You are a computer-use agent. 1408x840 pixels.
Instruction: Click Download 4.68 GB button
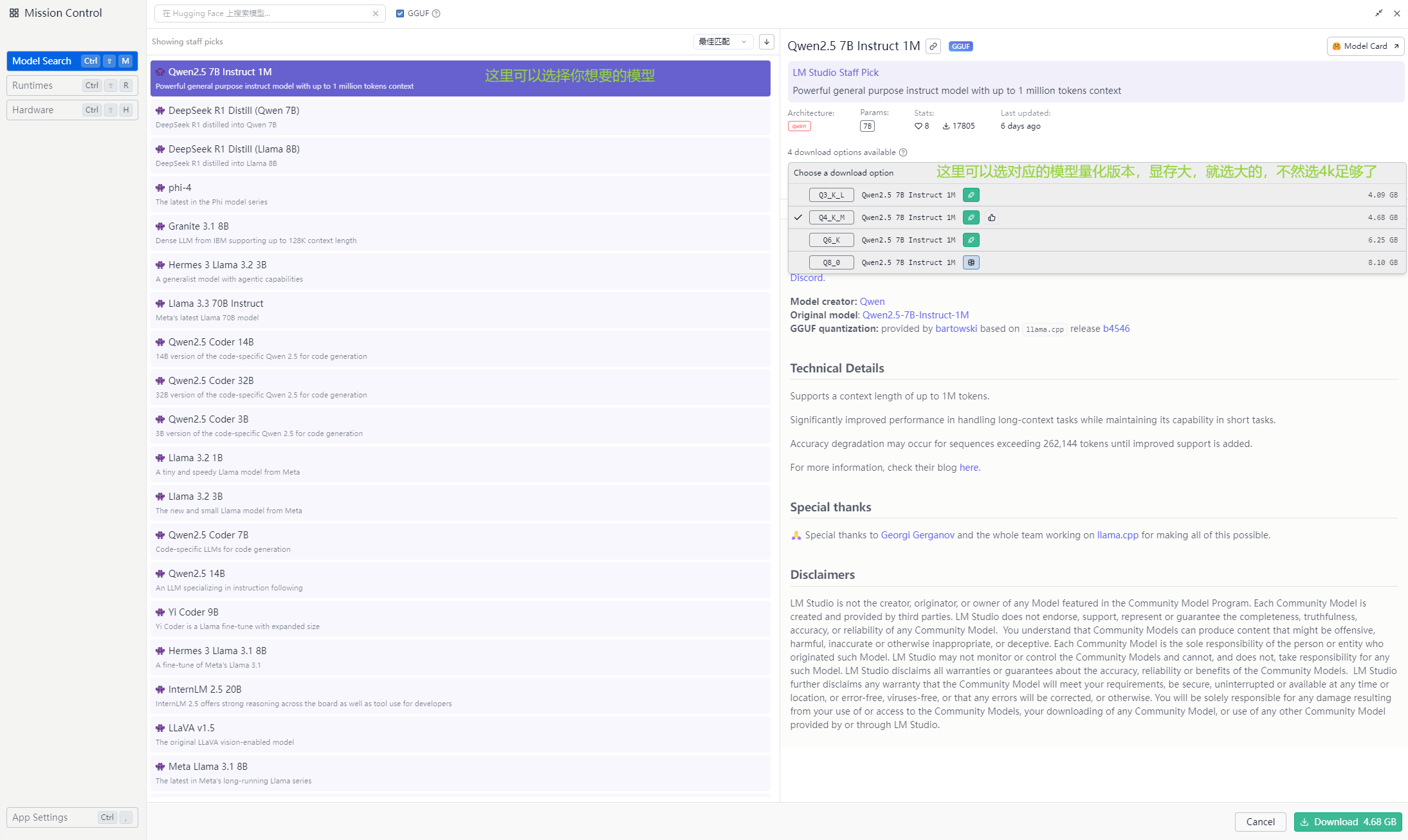(x=1348, y=822)
